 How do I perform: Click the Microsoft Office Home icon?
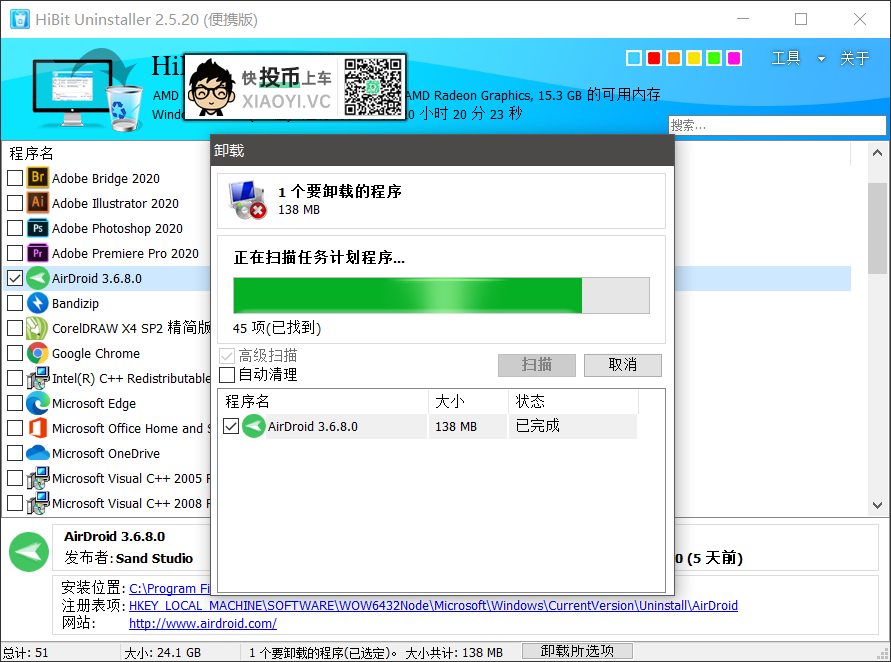38,428
